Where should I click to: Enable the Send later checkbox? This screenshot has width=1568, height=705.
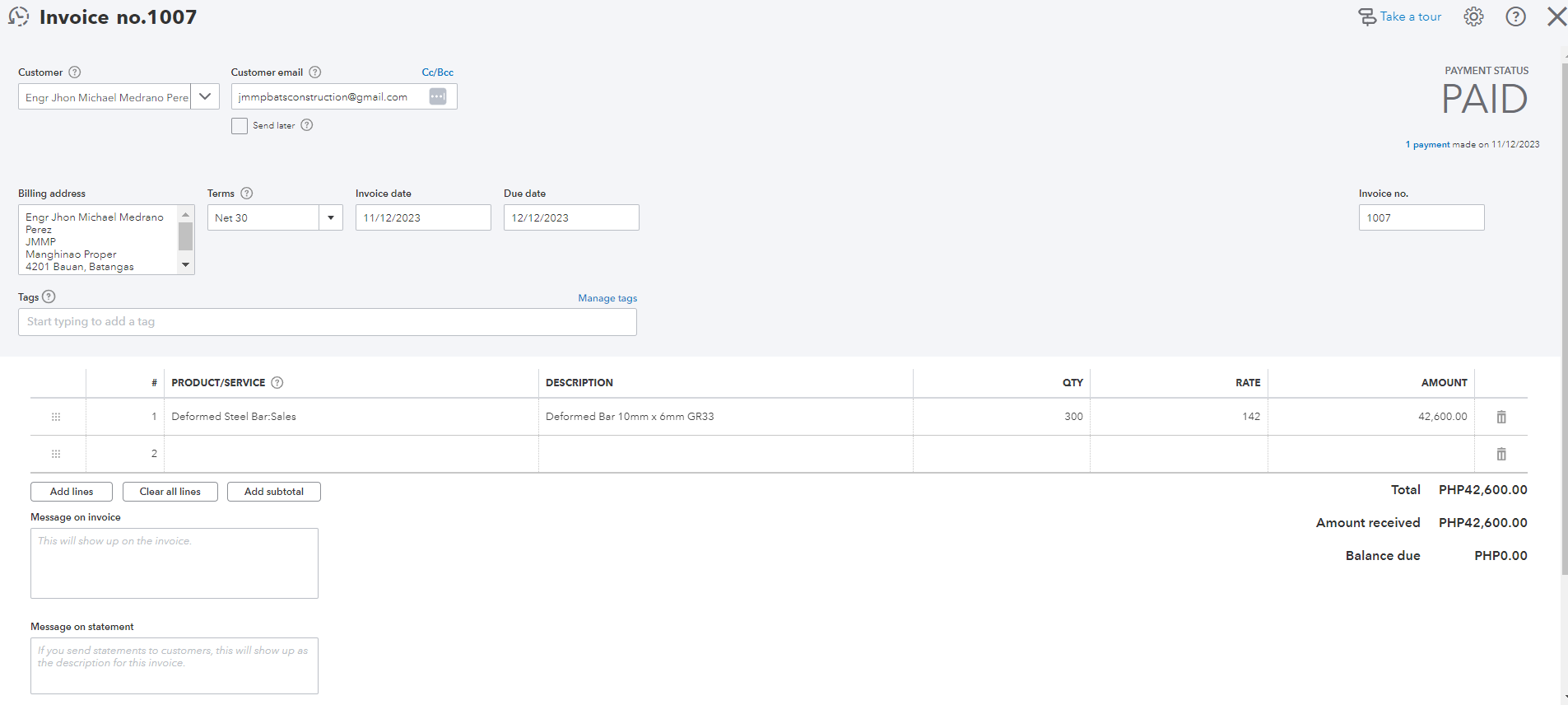(240, 126)
